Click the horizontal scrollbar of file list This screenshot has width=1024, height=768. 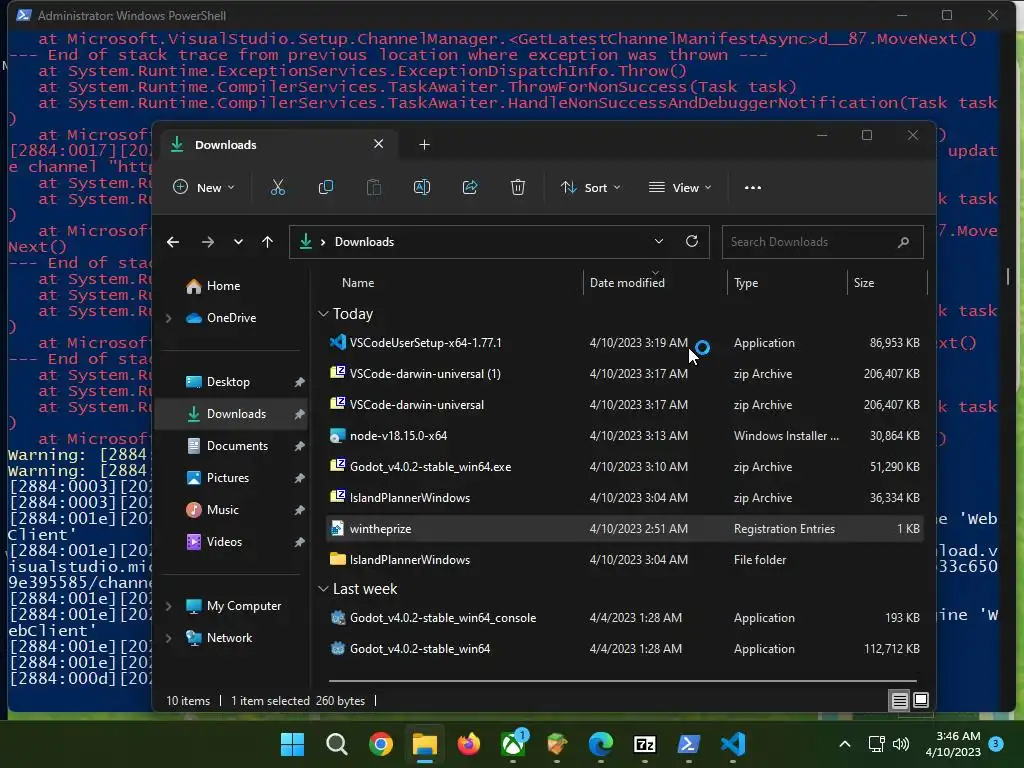(x=623, y=680)
